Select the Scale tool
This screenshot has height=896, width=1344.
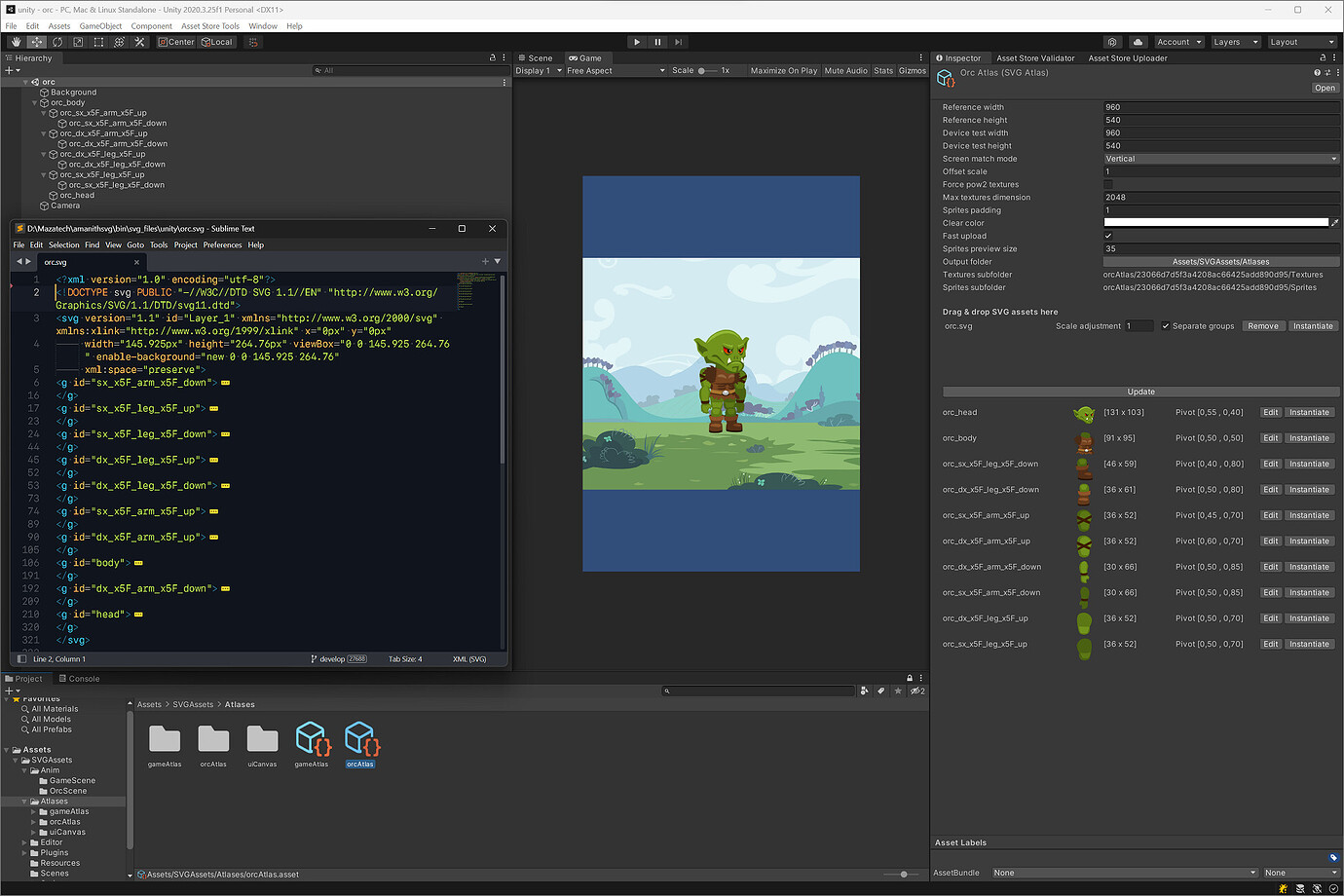(77, 42)
